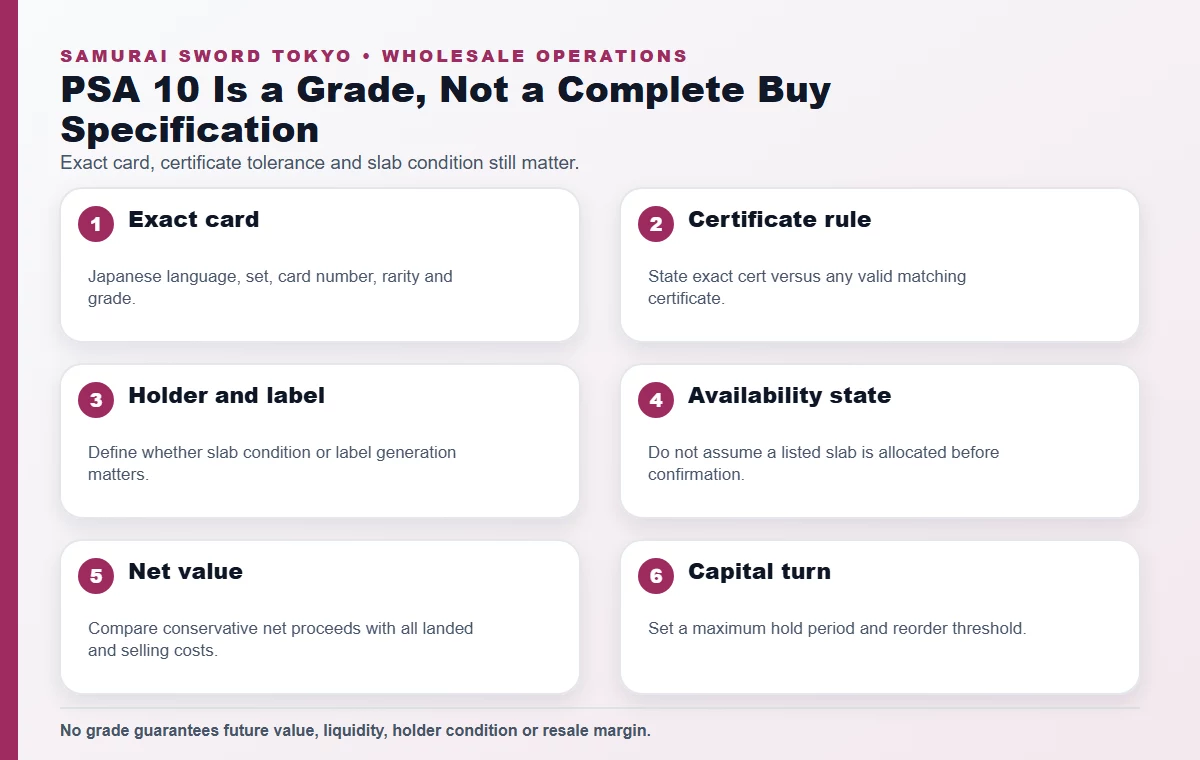
Task: Click the footer disclaimer about grade guarantees
Action: pyautogui.click(x=355, y=731)
